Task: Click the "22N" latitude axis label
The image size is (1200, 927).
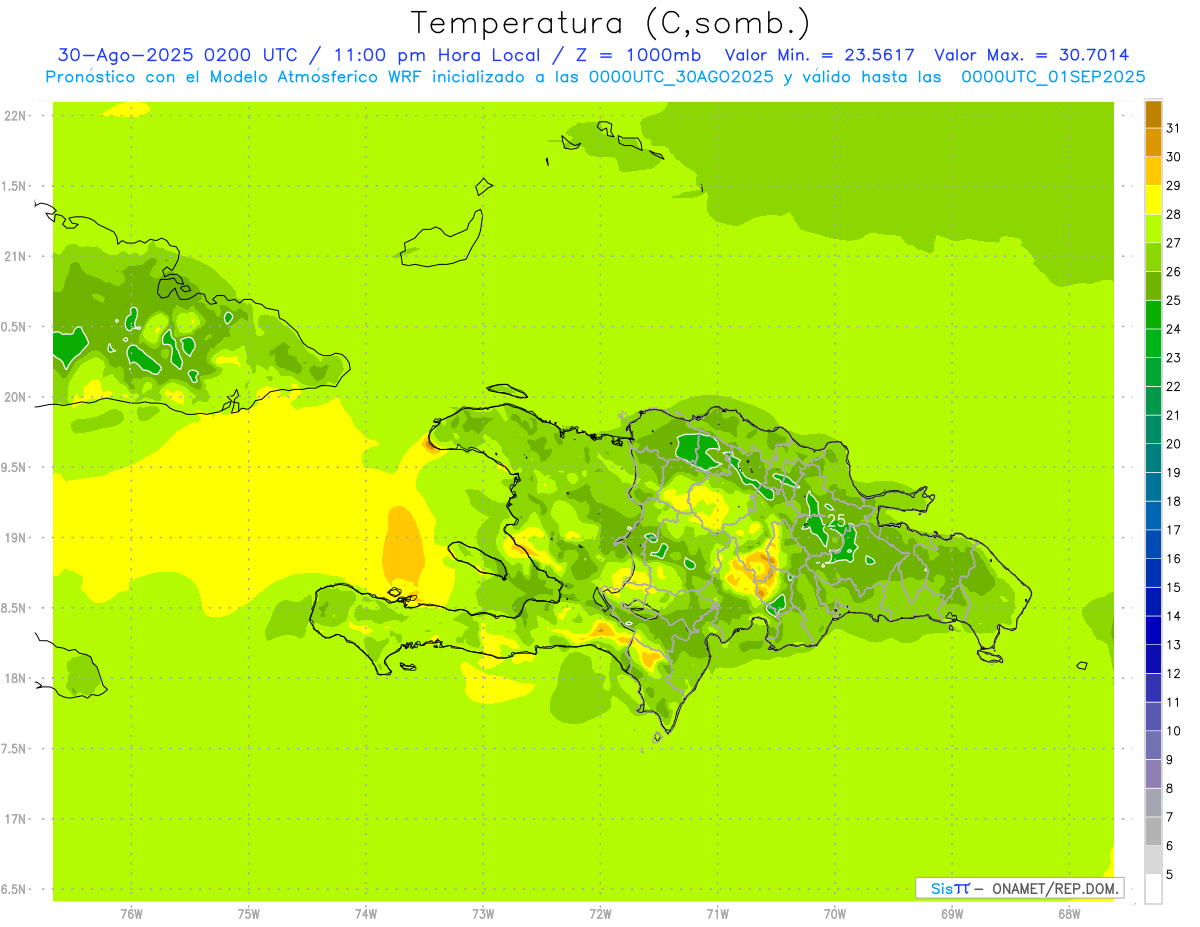Action: [15, 116]
